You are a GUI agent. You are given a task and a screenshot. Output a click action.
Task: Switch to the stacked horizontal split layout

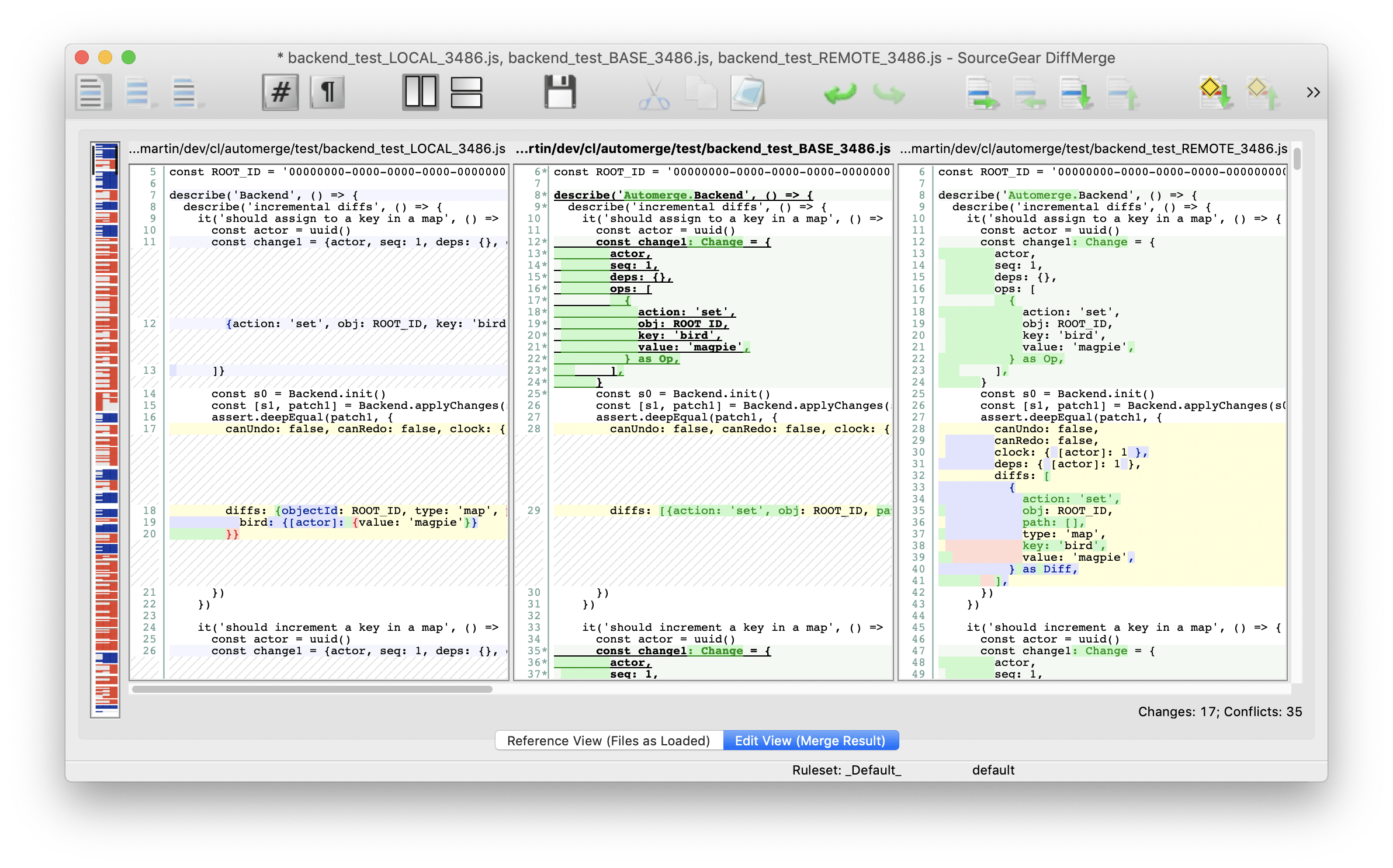466,92
